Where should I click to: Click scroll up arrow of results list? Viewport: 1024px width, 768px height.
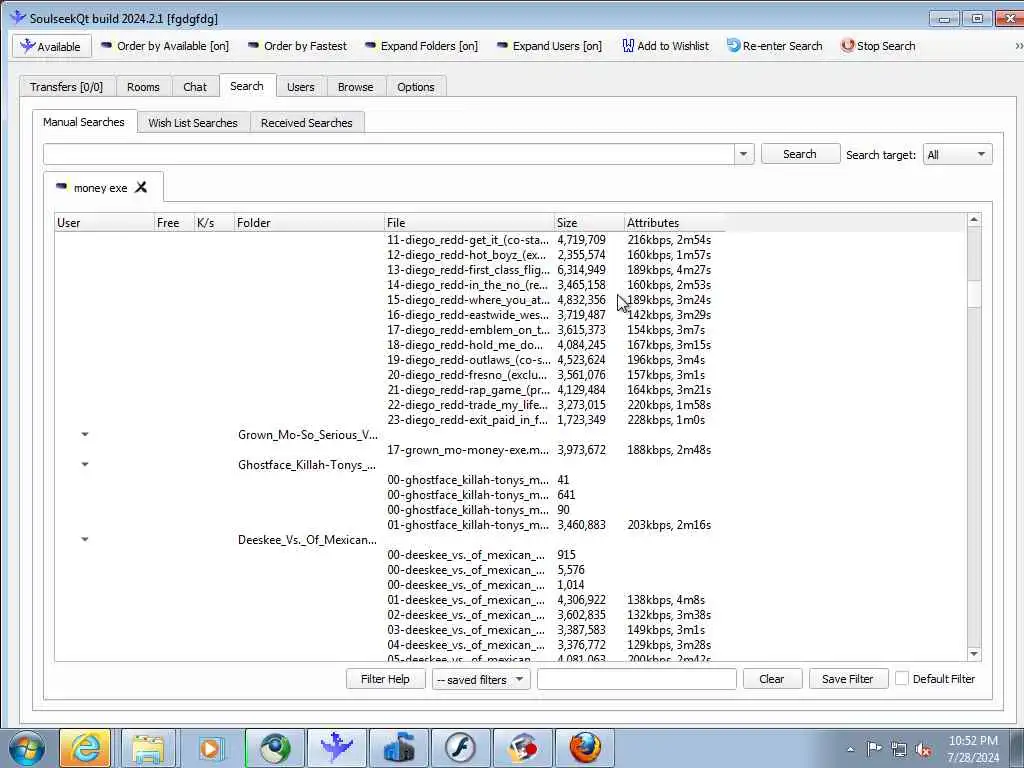(x=974, y=220)
